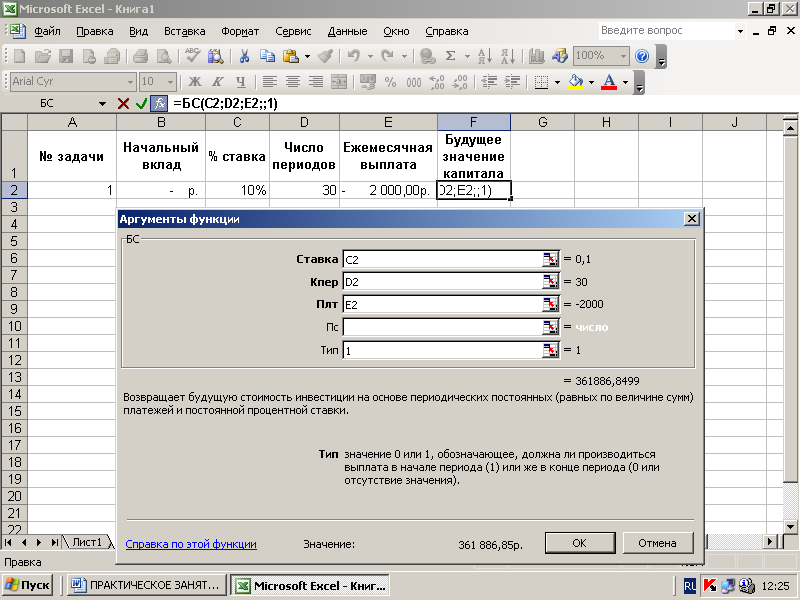Image resolution: width=800 pixels, height=600 pixels.
Task: Click the Cut scissors icon
Action: pyautogui.click(x=244, y=56)
